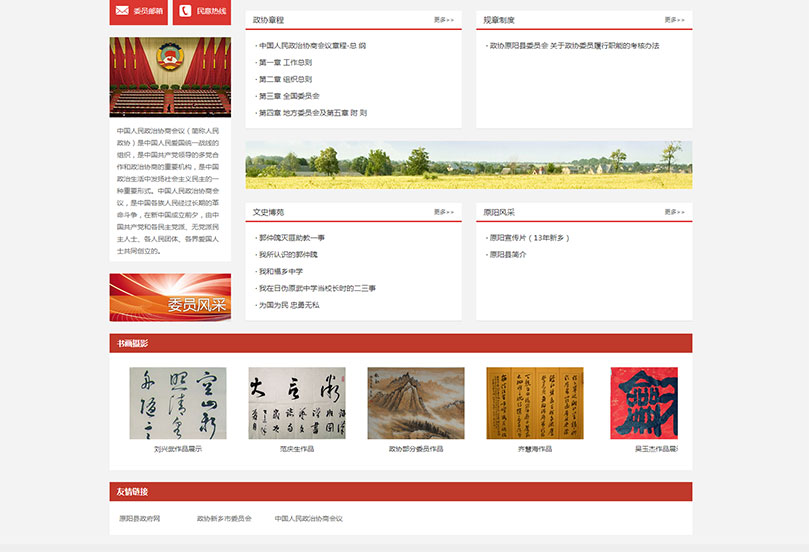View the 政协部分委员作品 mountain painting
Screen dimensions: 810x552
point(415,403)
